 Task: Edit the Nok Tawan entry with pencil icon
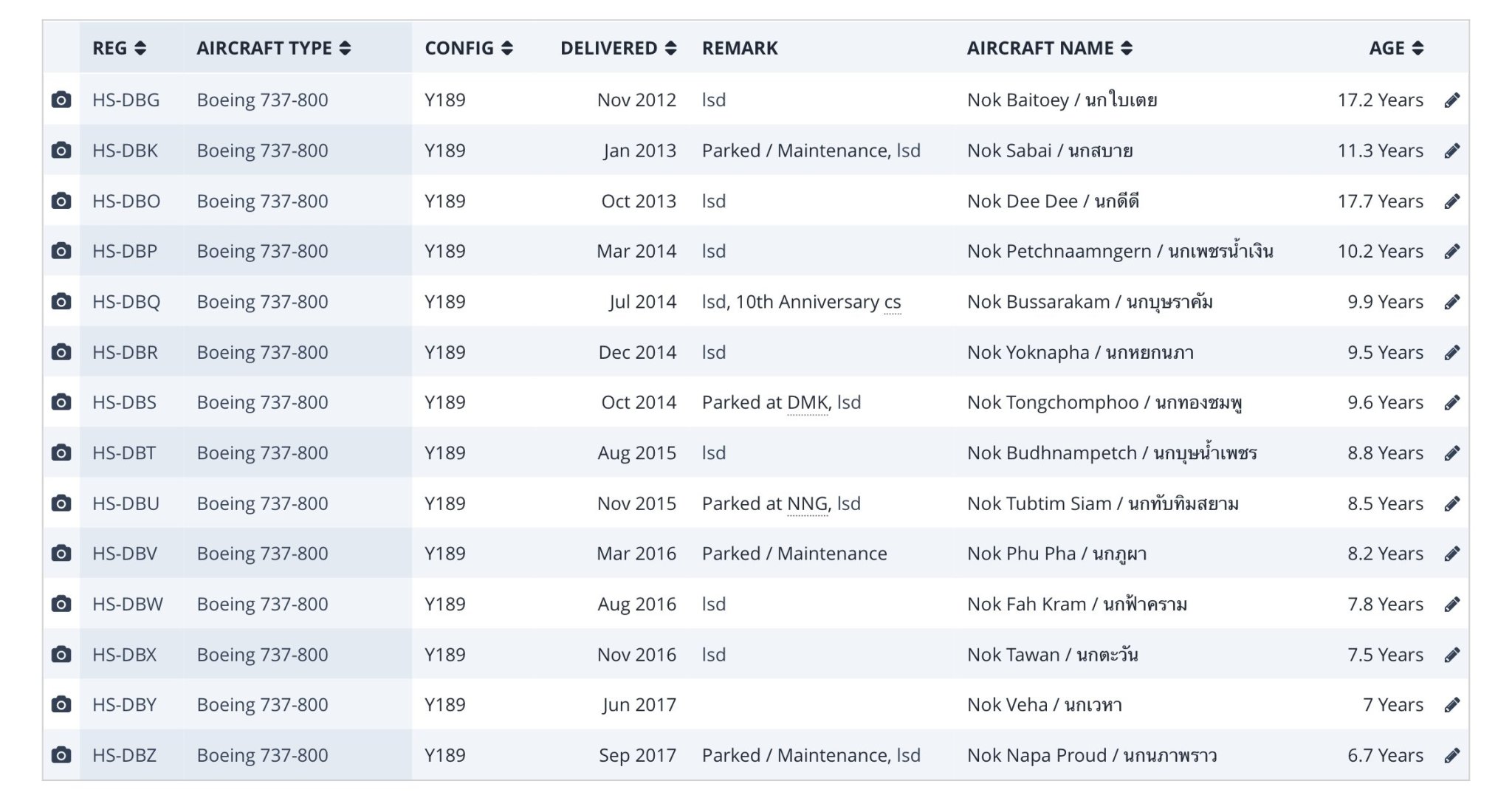pos(1451,655)
